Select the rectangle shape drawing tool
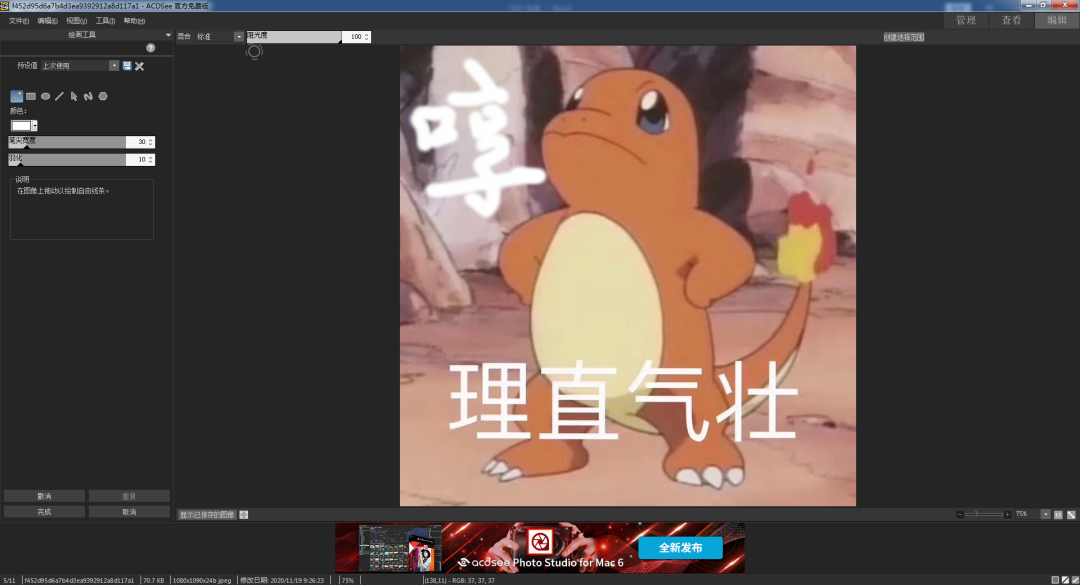The image size is (1080, 585). 31,96
